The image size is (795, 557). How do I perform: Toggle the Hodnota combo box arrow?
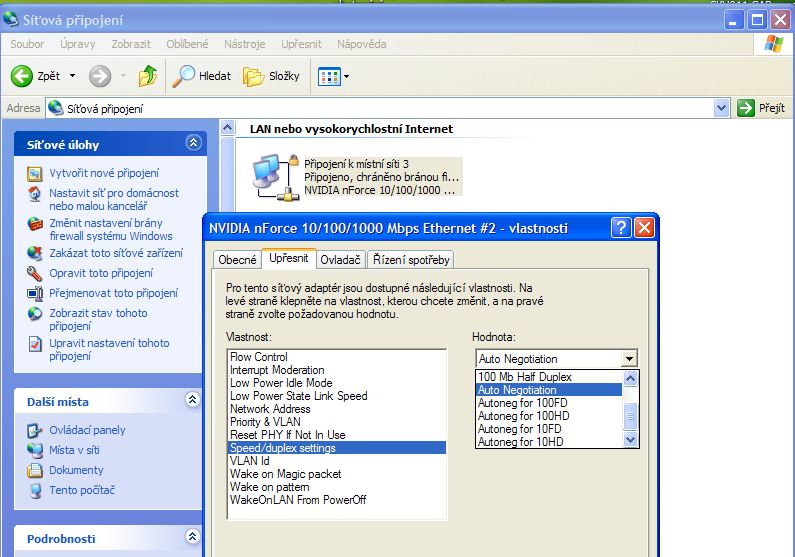coord(629,359)
